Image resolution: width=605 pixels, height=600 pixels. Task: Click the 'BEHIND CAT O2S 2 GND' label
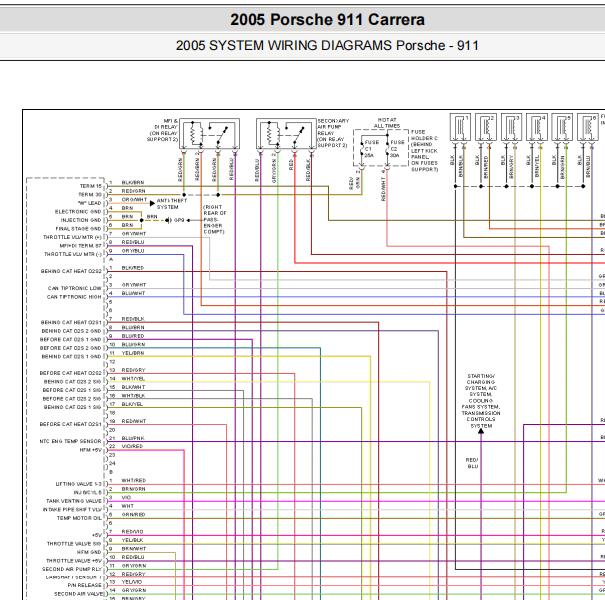(71, 331)
